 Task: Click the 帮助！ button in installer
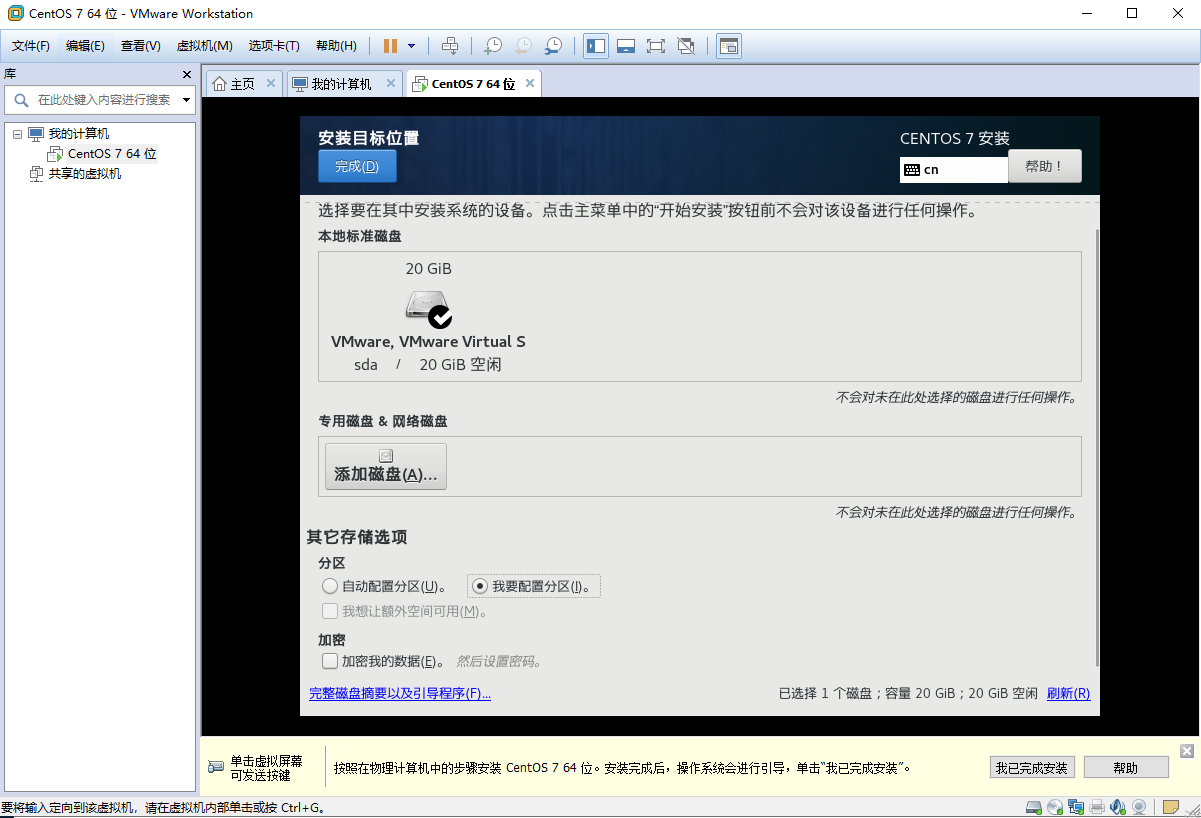(1045, 166)
